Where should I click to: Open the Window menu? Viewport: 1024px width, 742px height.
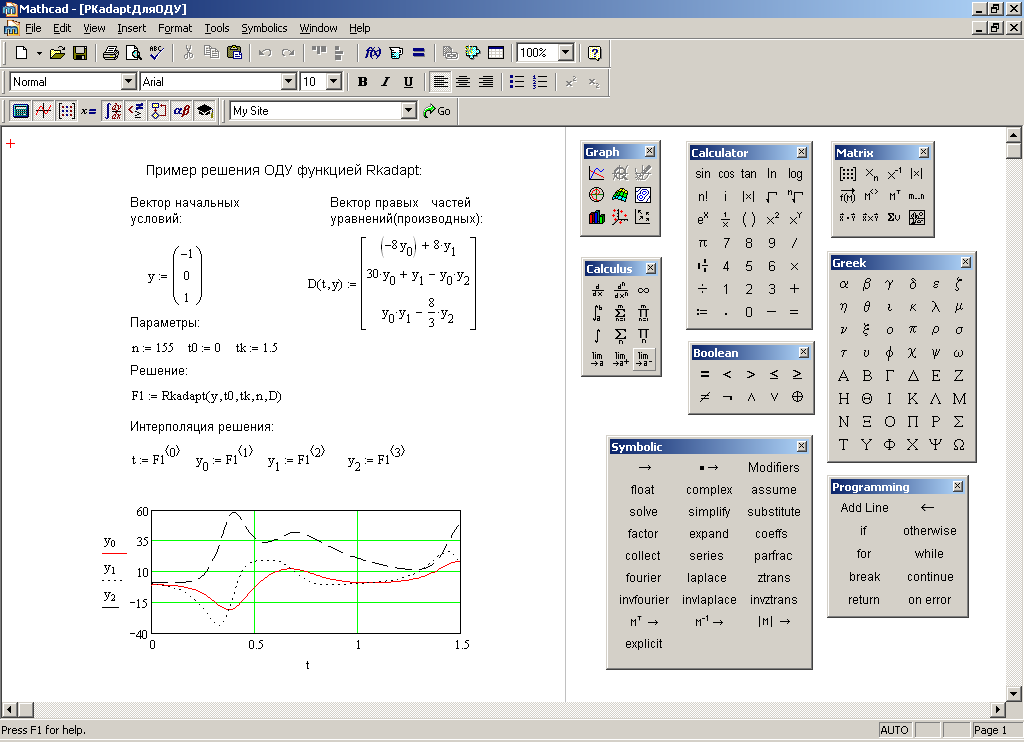coord(318,28)
